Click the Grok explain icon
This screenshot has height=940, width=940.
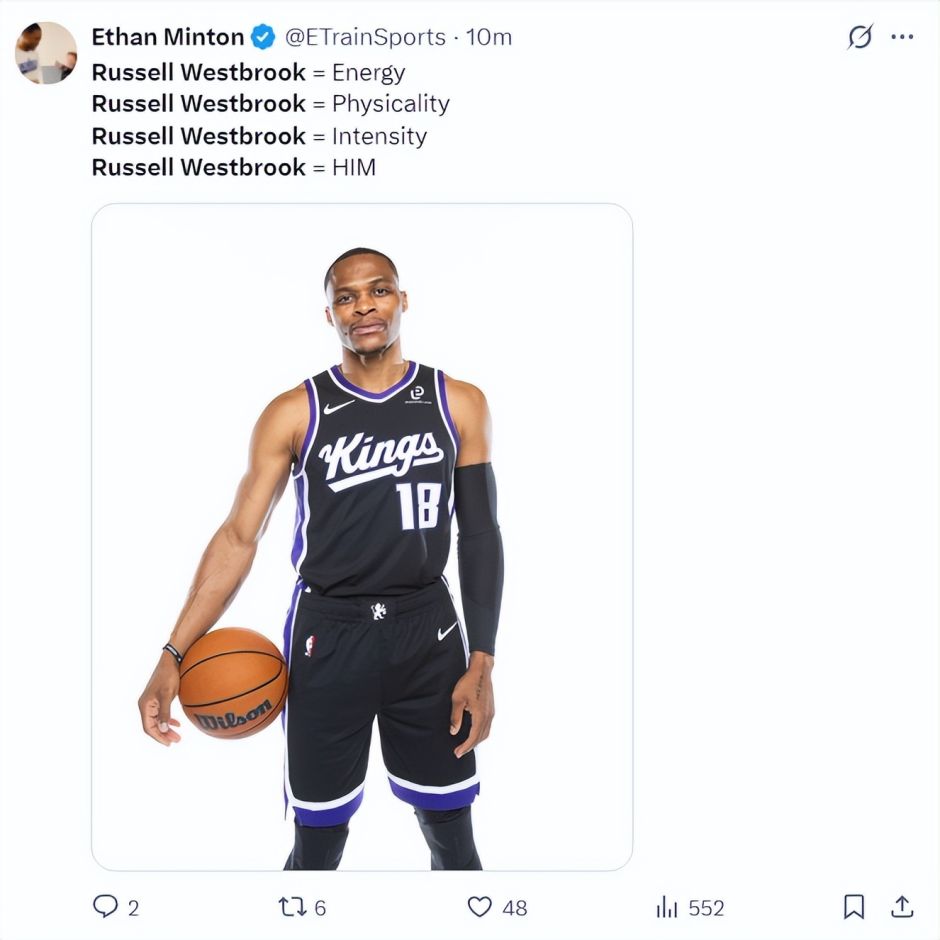pos(859,37)
